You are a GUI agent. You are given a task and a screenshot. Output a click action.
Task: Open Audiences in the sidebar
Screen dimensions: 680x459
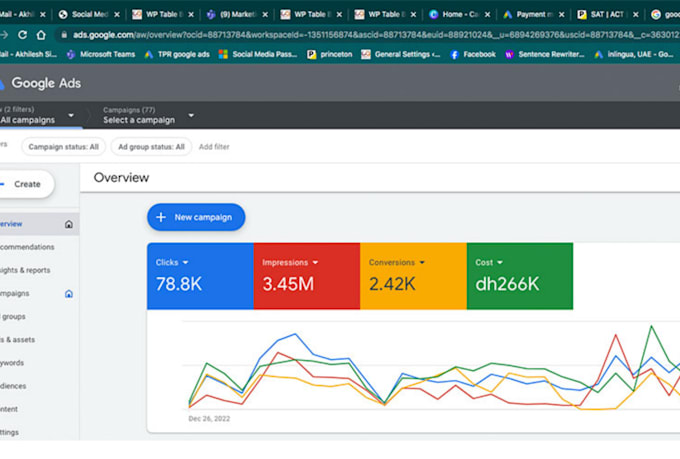point(13,386)
